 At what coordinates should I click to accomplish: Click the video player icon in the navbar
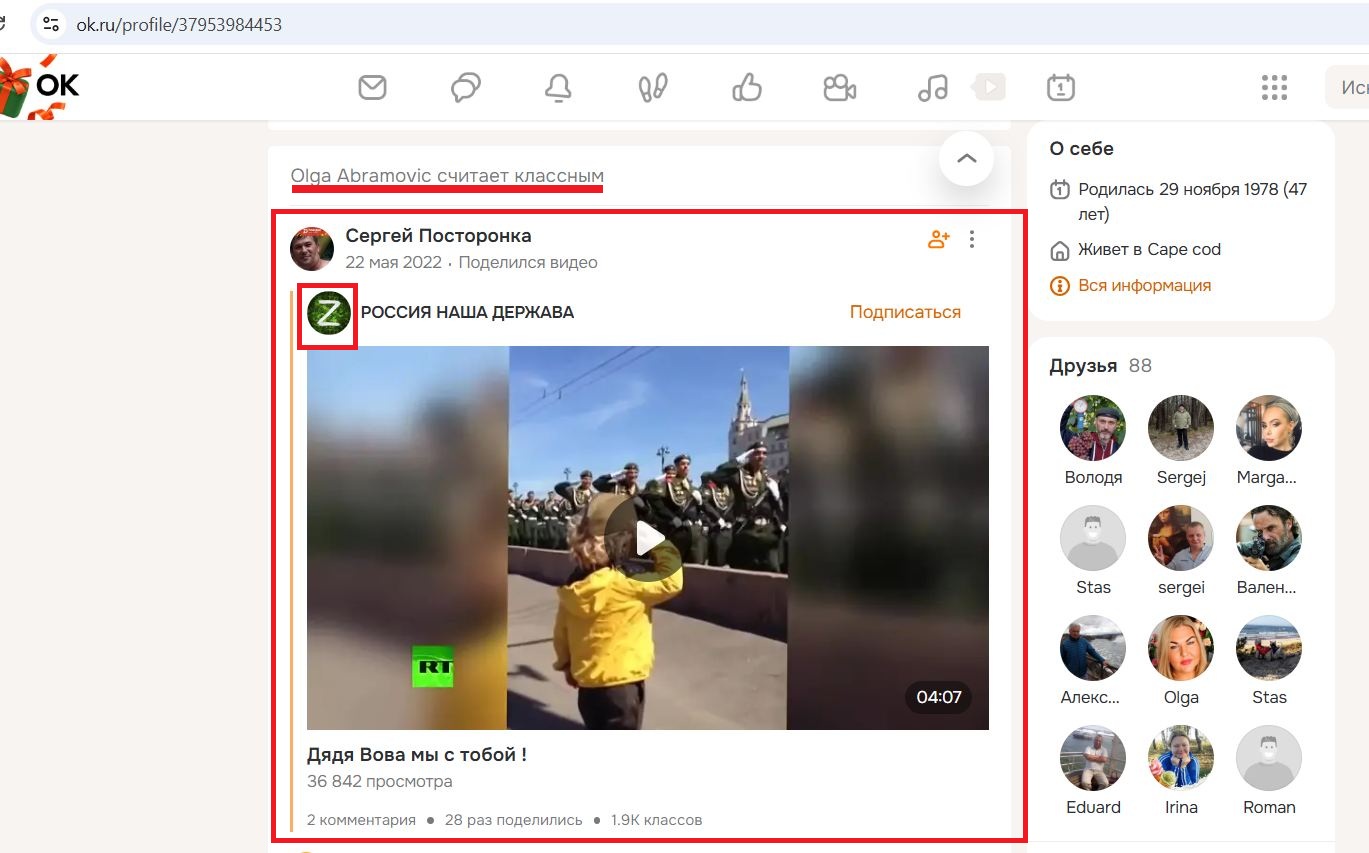point(988,87)
